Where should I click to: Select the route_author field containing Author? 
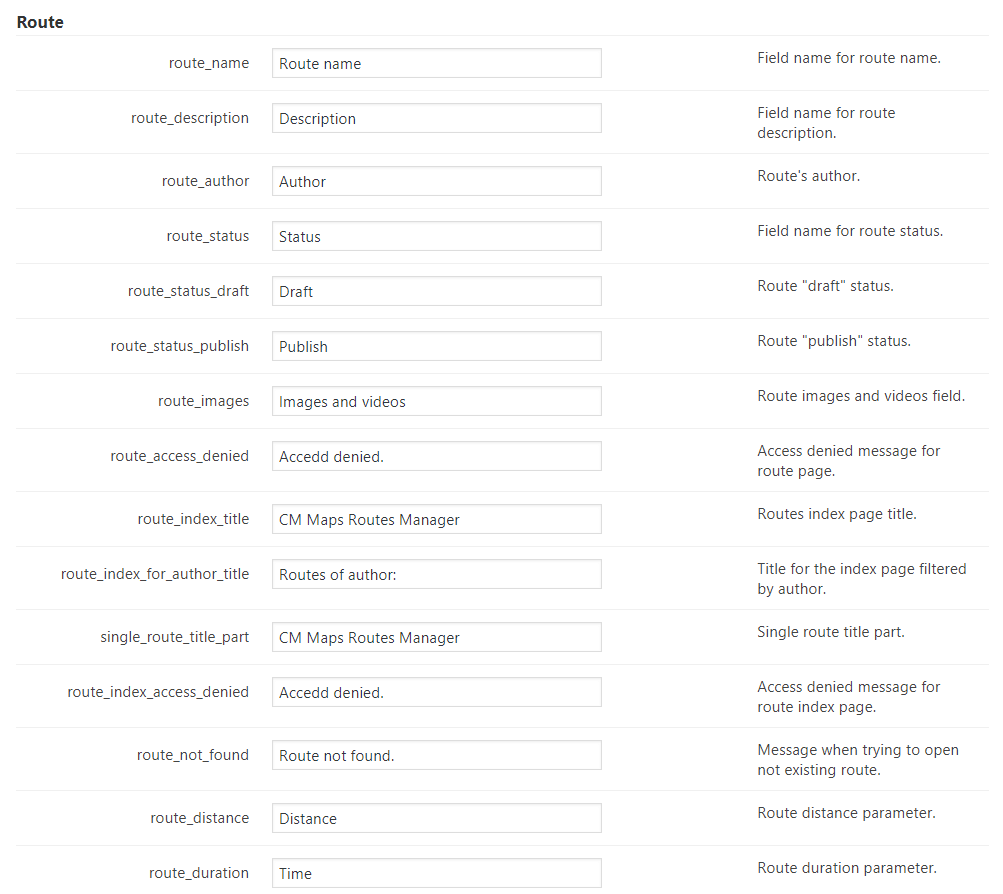click(x=436, y=182)
